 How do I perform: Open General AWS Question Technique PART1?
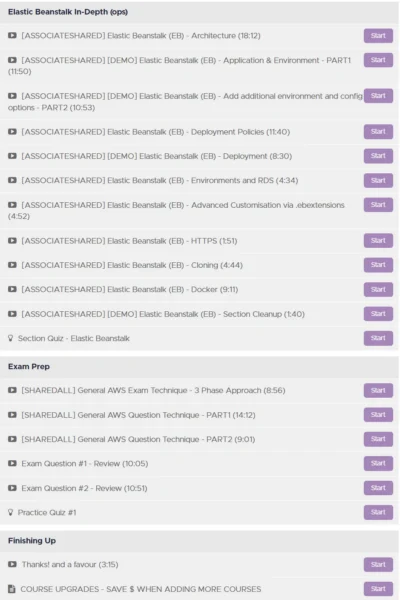pos(138,415)
